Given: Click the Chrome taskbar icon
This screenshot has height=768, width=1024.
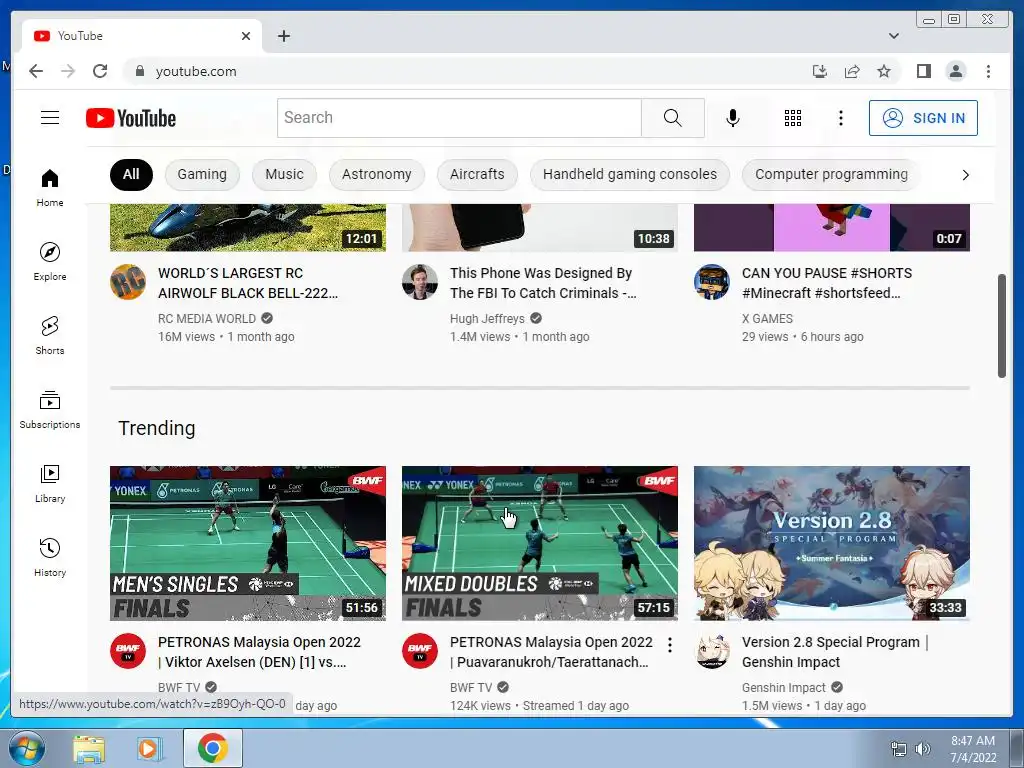Looking at the screenshot, I should (212, 748).
